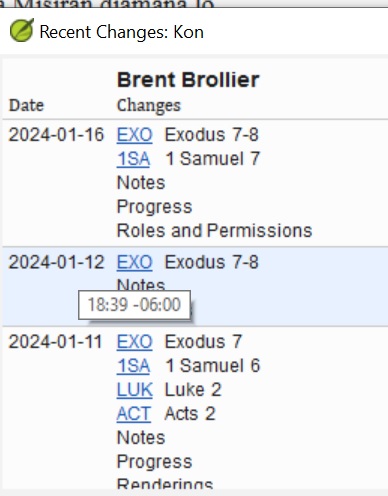Open 1SA link for 1 Samuel 7
The height and width of the screenshot is (496, 388).
coord(134,159)
